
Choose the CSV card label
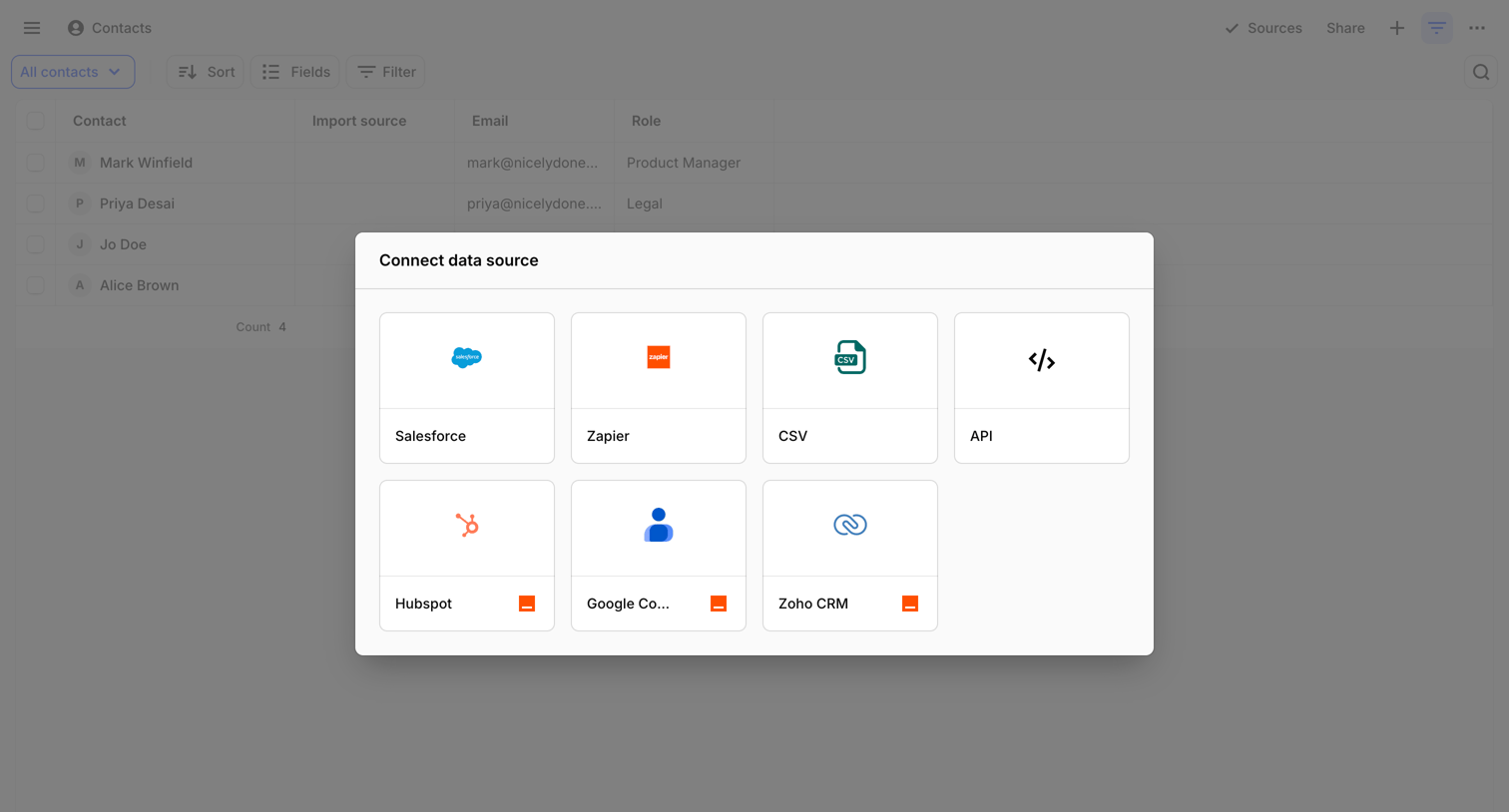(x=792, y=436)
